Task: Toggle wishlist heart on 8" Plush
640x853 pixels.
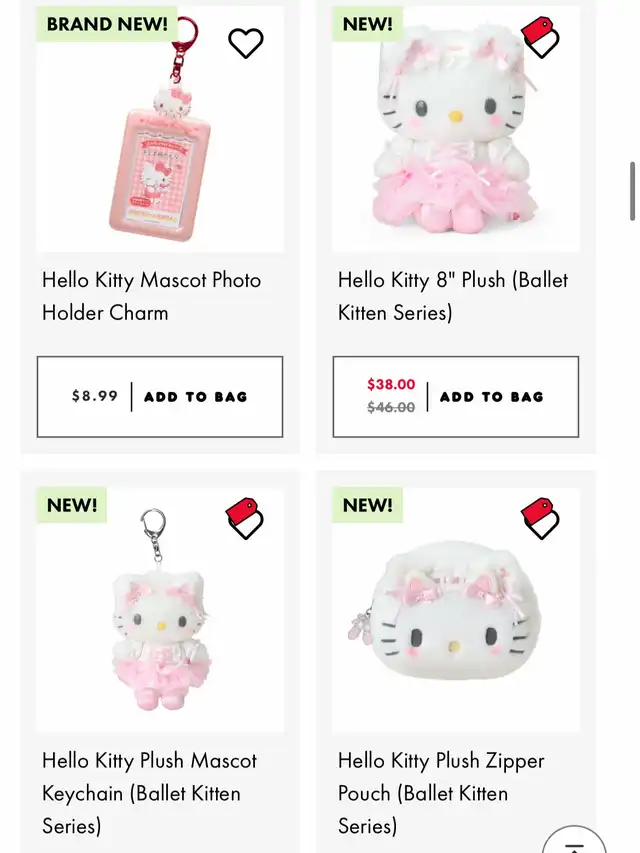Action: tap(540, 37)
